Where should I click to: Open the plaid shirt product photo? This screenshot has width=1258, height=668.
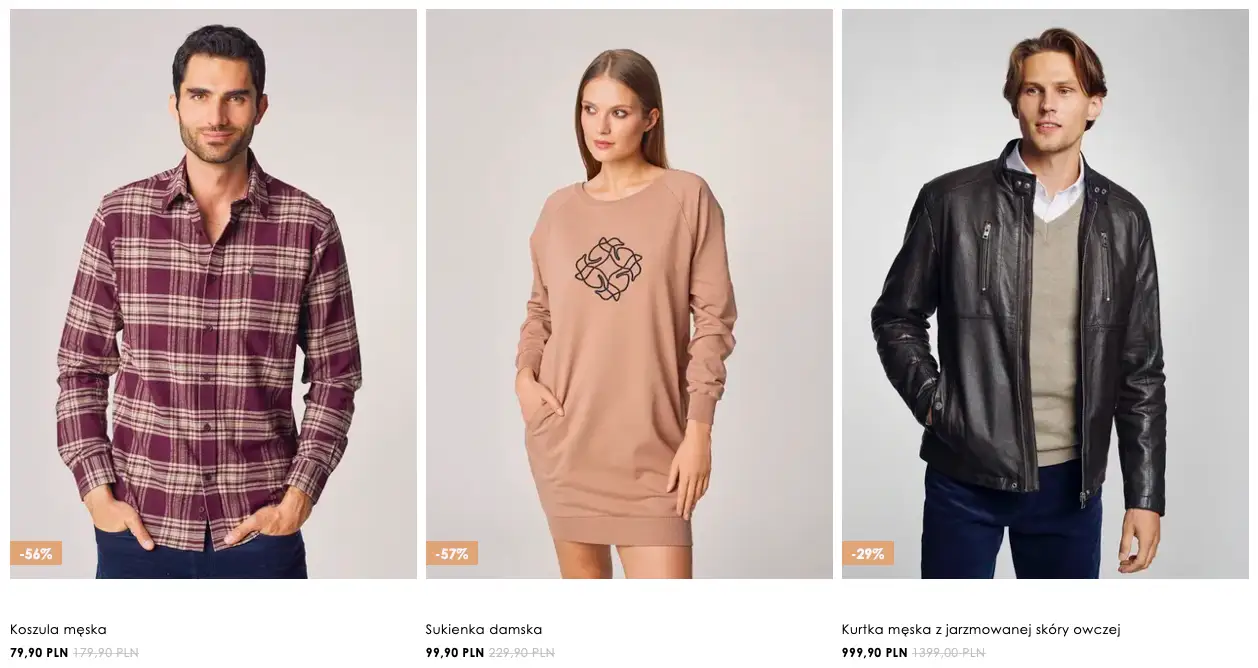[213, 294]
